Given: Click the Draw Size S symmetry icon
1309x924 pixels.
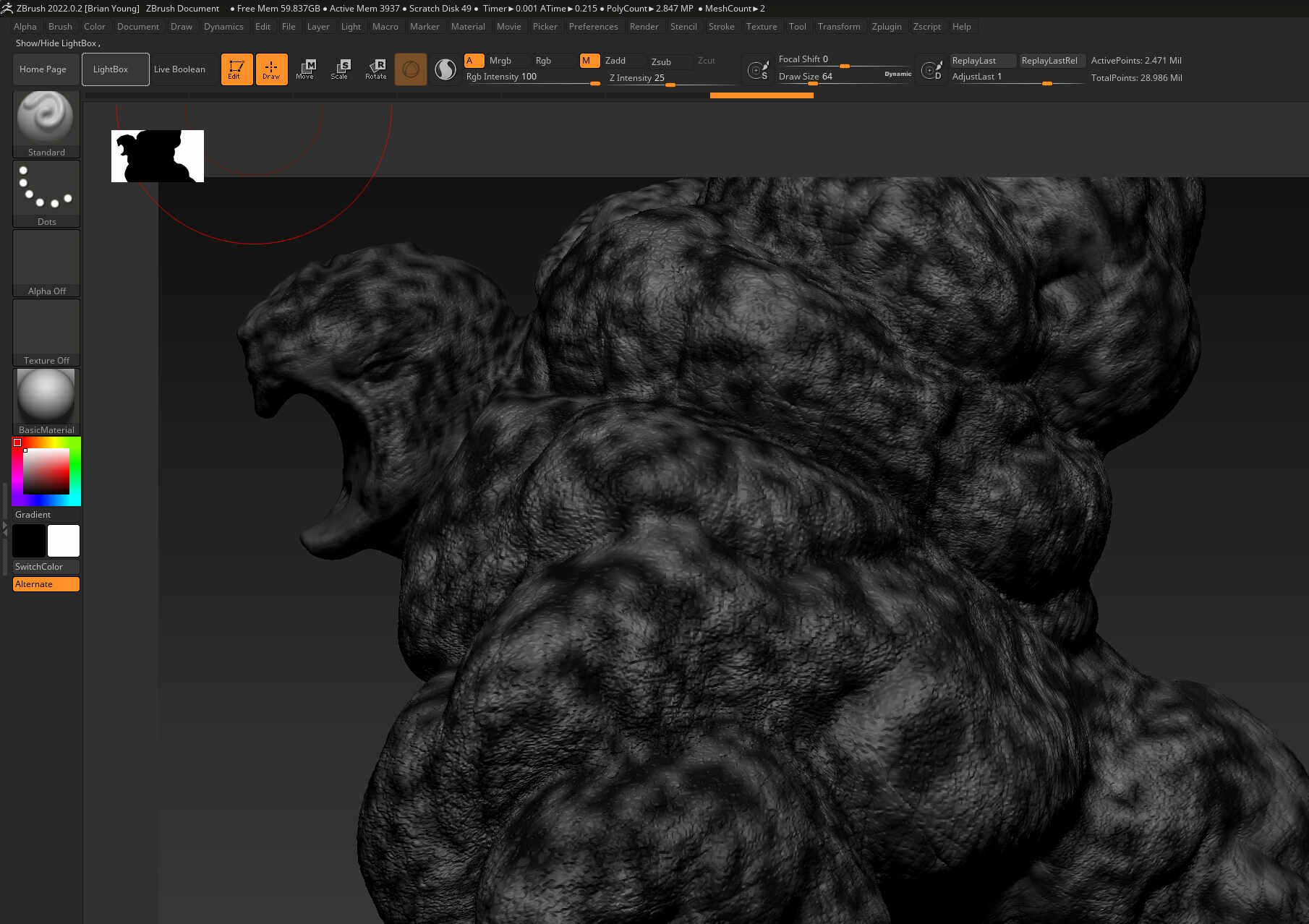Looking at the screenshot, I should coord(757,70).
